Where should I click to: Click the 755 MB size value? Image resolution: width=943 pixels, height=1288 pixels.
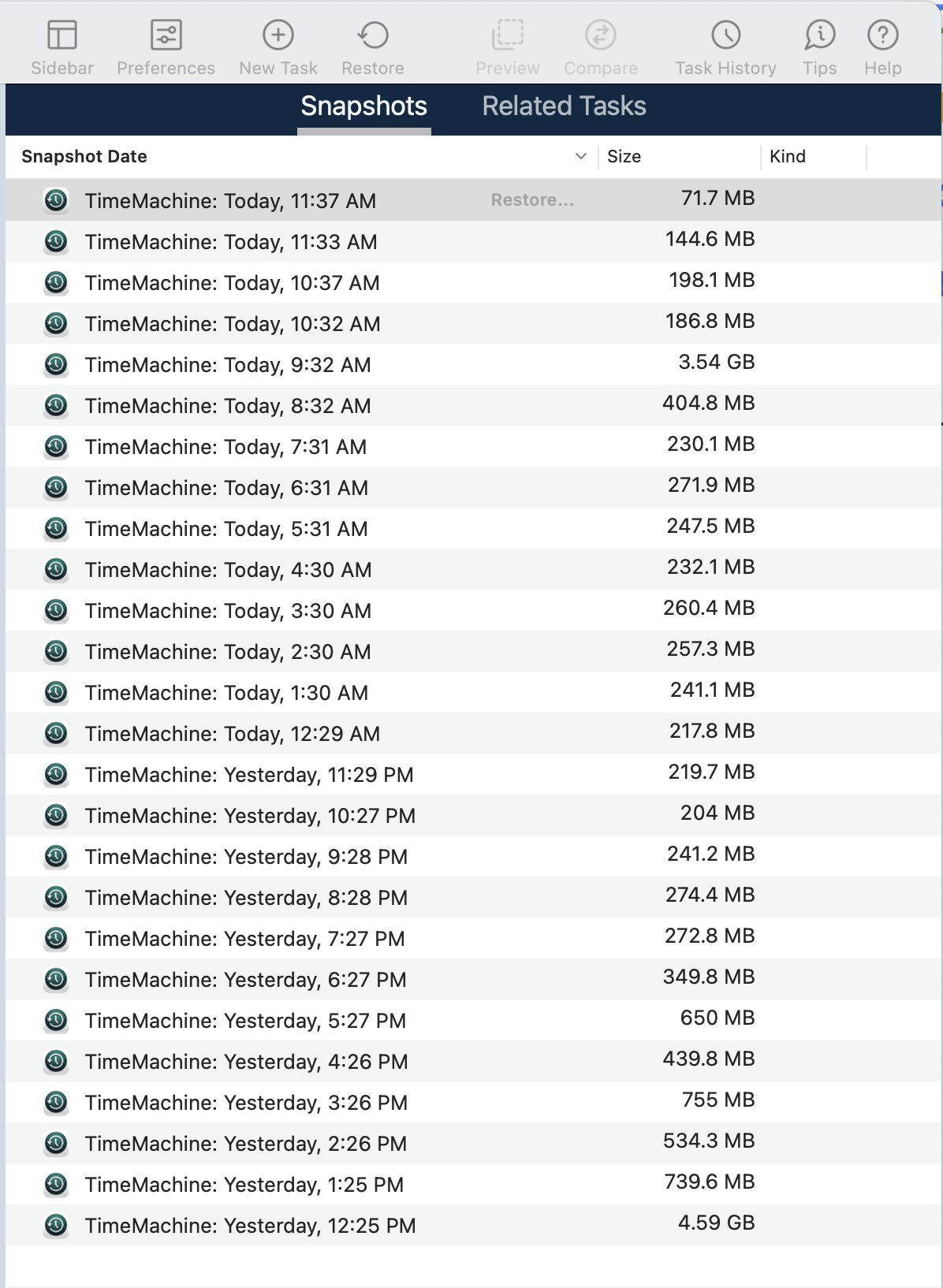click(718, 1100)
